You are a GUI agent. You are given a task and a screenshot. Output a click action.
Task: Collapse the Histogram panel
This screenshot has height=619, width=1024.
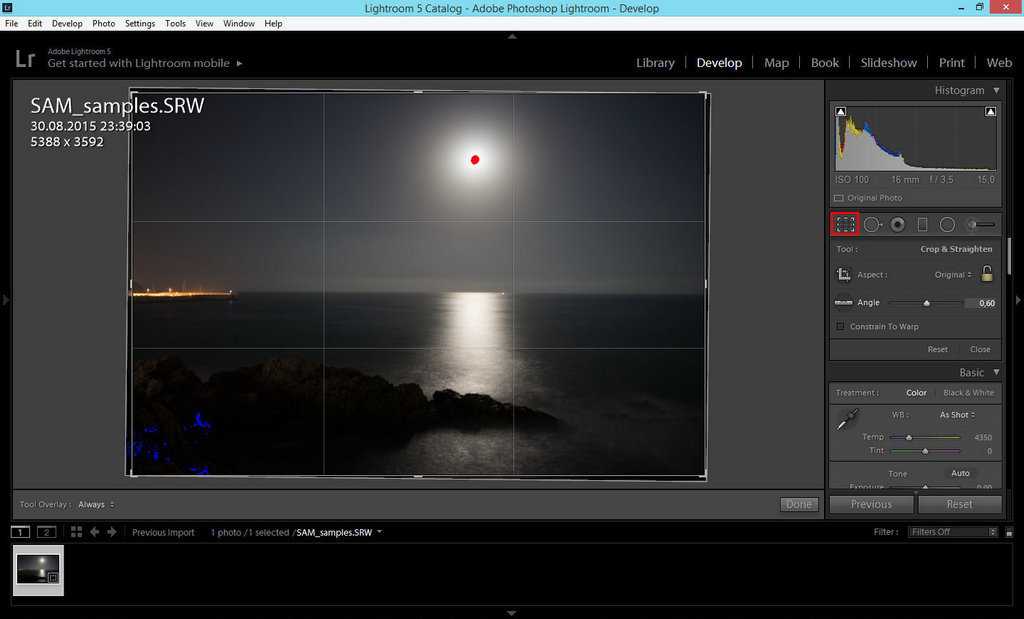coord(996,90)
